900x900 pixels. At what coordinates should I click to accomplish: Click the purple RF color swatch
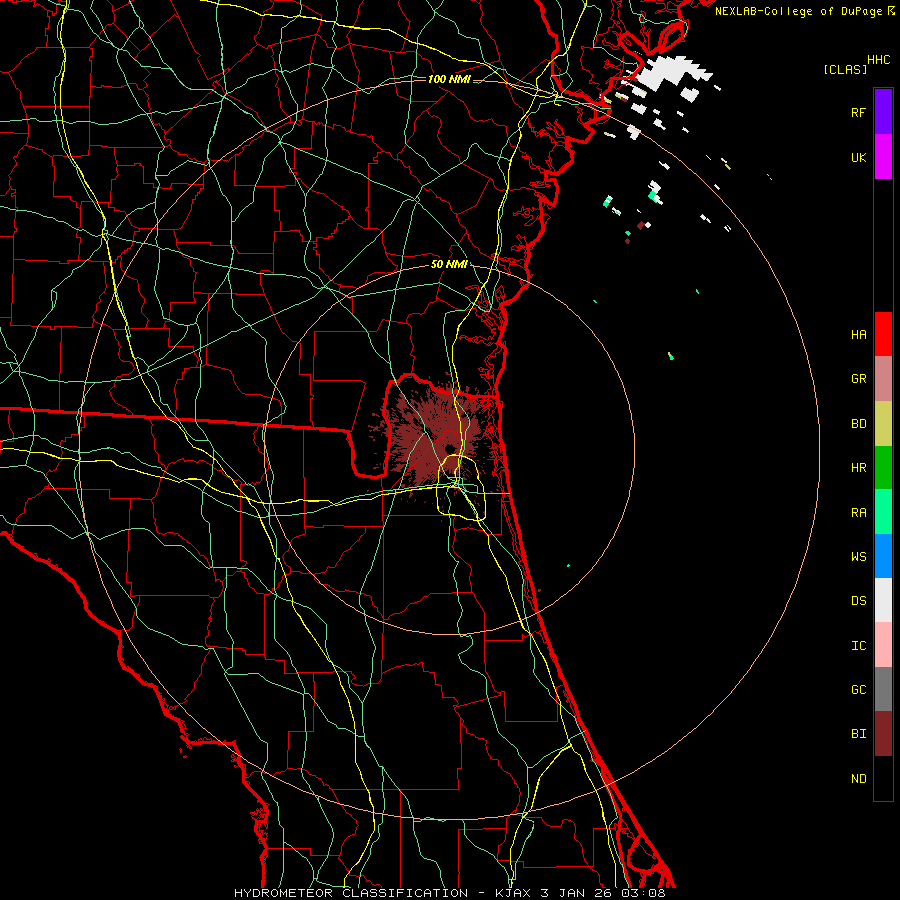pyautogui.click(x=883, y=112)
